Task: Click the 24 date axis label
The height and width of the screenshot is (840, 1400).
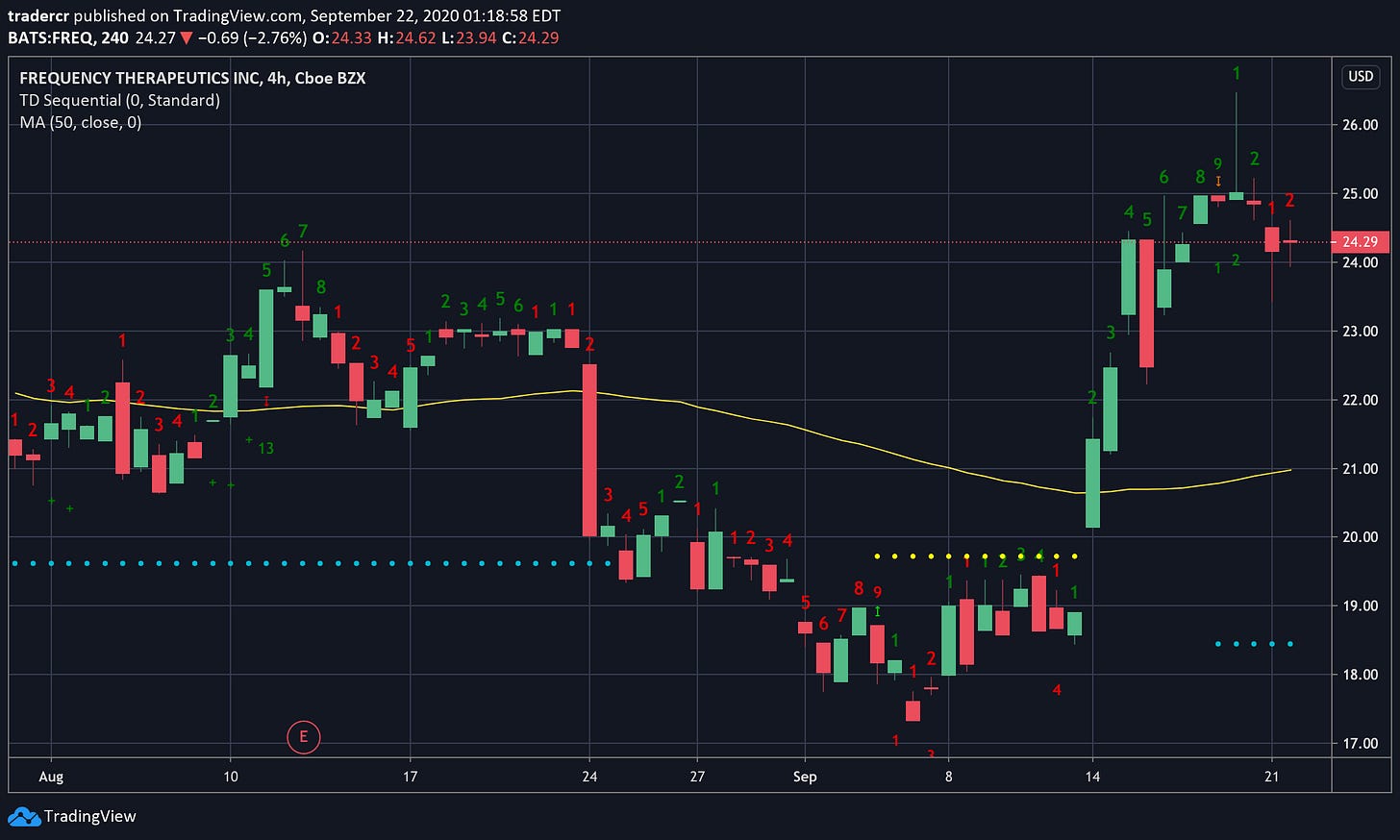Action: 589,777
